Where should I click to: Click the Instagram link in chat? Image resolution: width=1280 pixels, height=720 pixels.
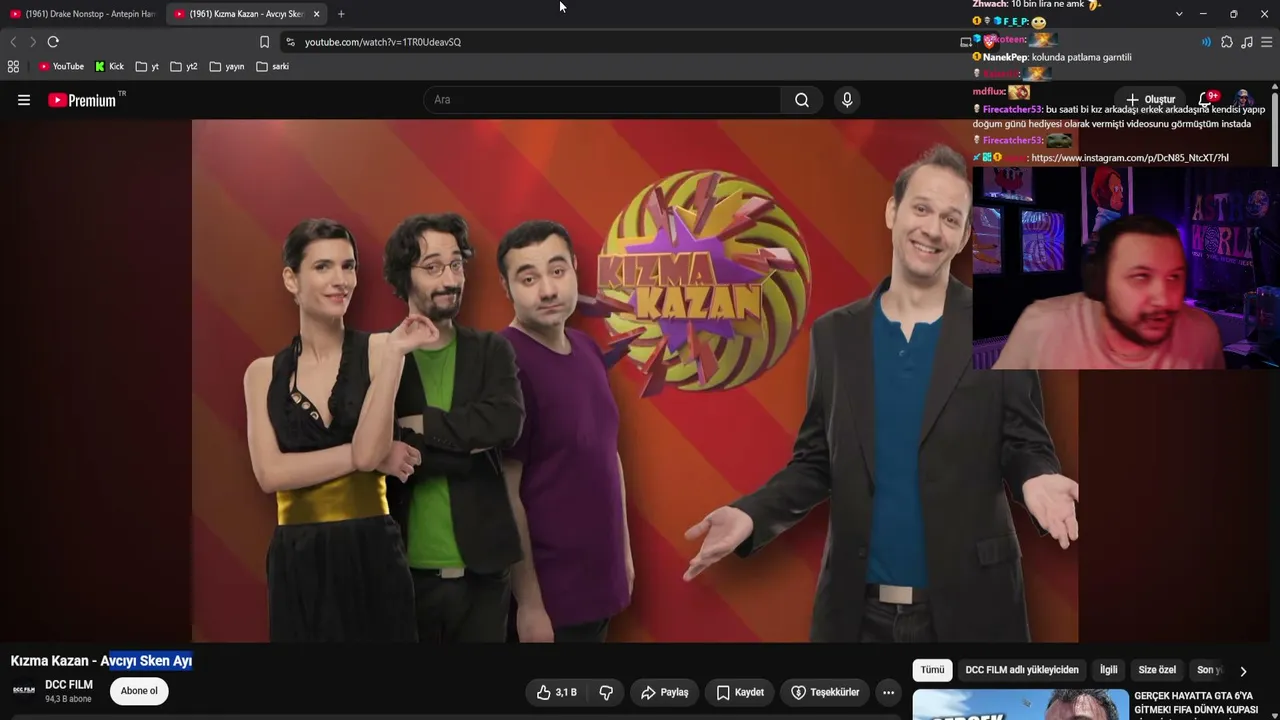pos(1130,158)
